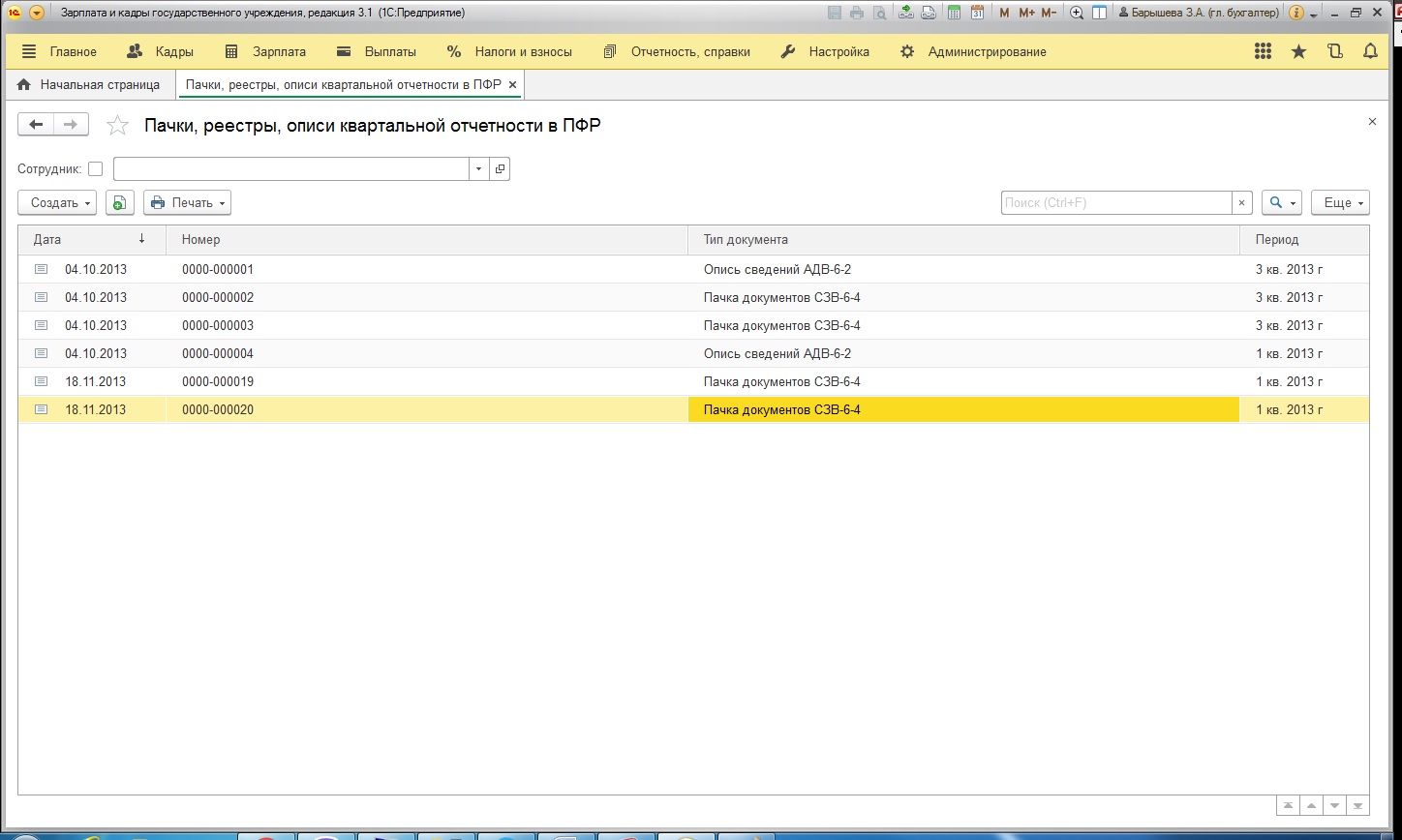
Task: Create new document by copying icon
Action: pos(119,202)
